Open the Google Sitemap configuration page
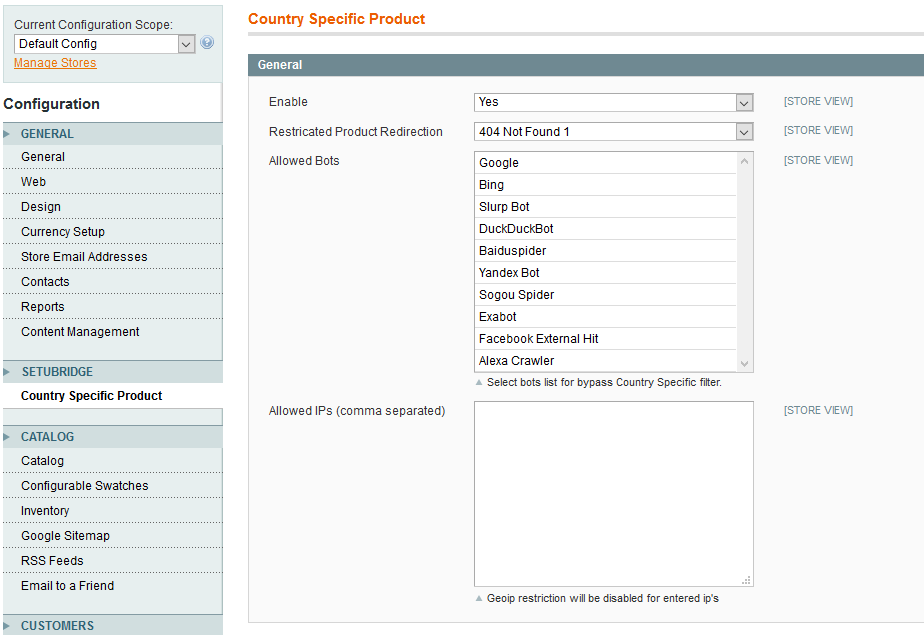This screenshot has width=924, height=635. tap(65, 536)
